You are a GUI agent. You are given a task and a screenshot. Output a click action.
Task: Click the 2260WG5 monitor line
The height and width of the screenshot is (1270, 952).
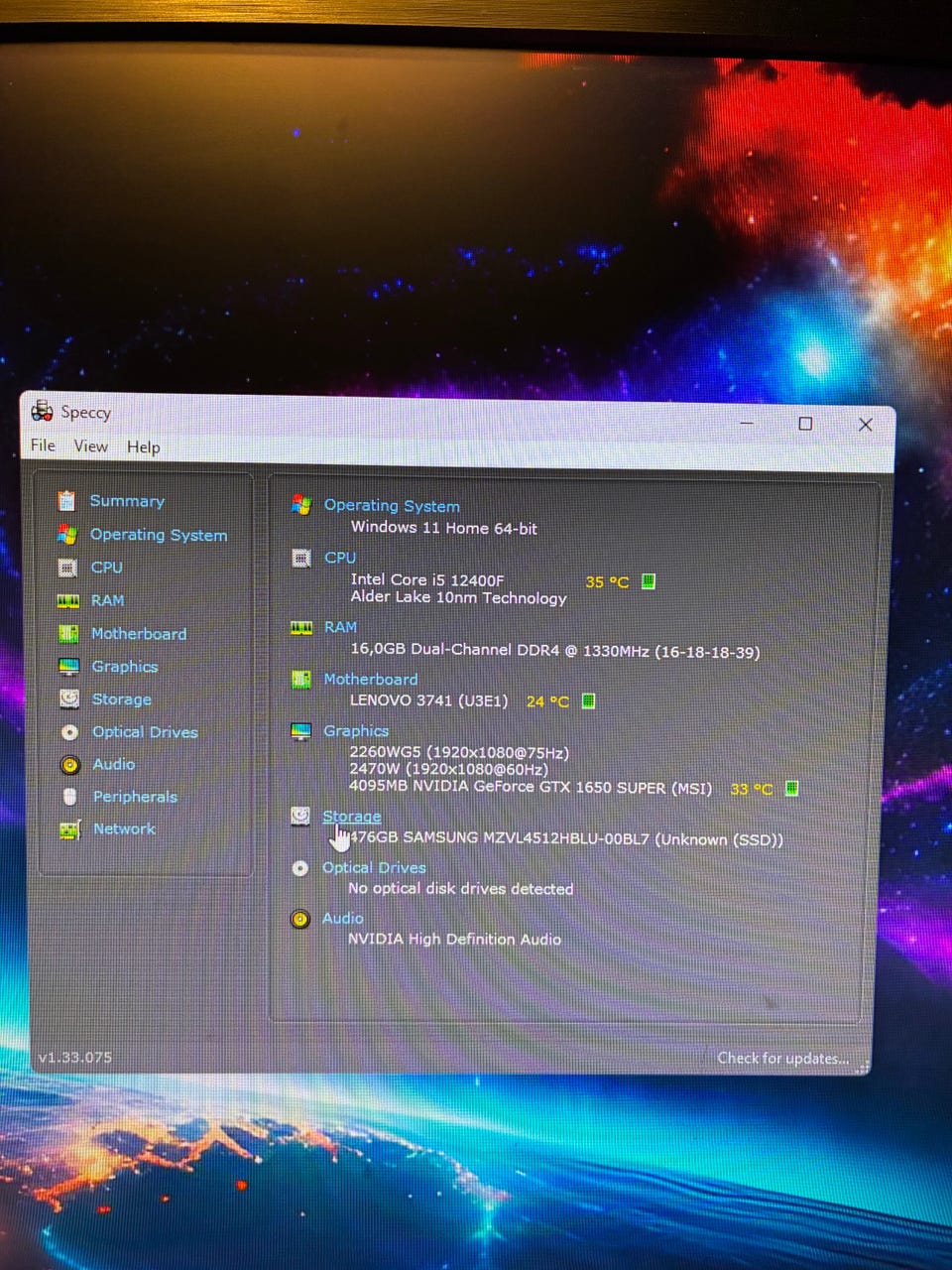pos(459,752)
